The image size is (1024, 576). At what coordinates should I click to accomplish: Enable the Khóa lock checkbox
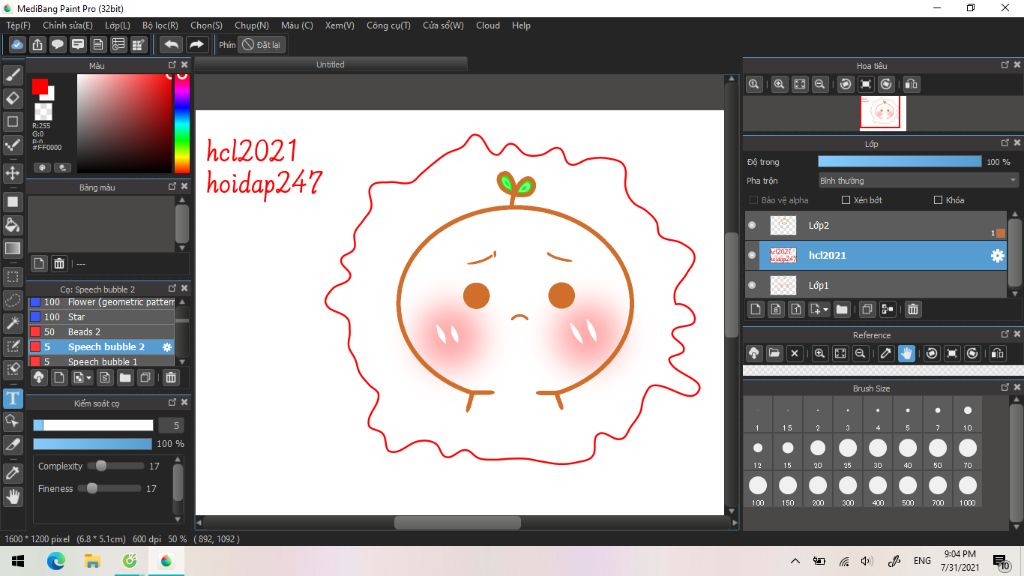(x=938, y=200)
